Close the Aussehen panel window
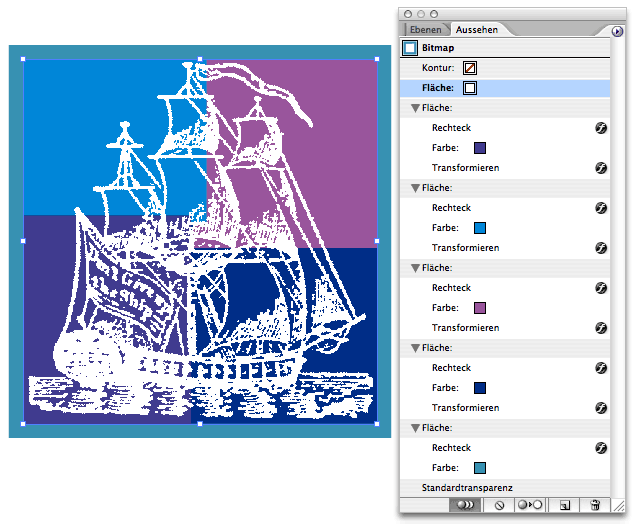Image resolution: width=636 pixels, height=524 pixels. pyautogui.click(x=408, y=14)
